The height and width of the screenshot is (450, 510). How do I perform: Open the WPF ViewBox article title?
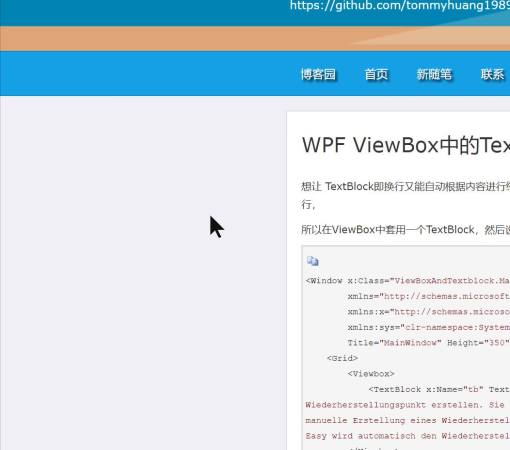406,145
